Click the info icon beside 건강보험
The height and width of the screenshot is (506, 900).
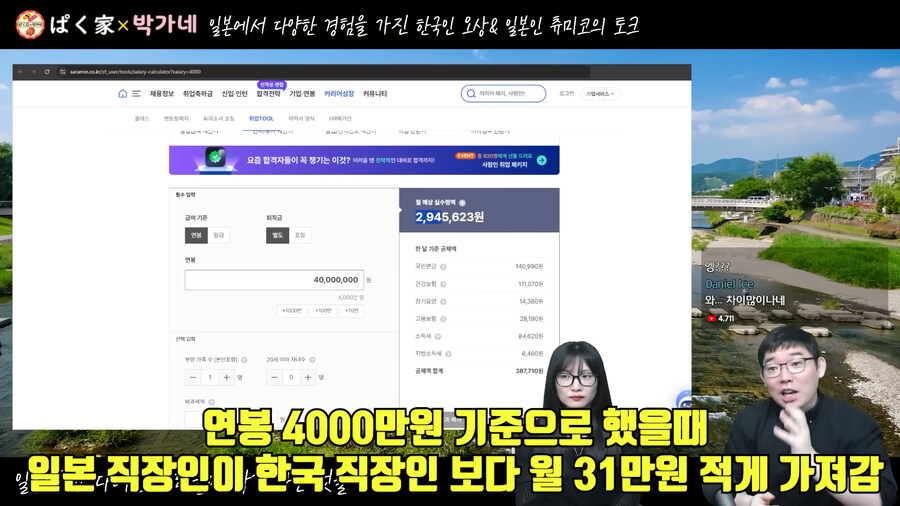(443, 284)
